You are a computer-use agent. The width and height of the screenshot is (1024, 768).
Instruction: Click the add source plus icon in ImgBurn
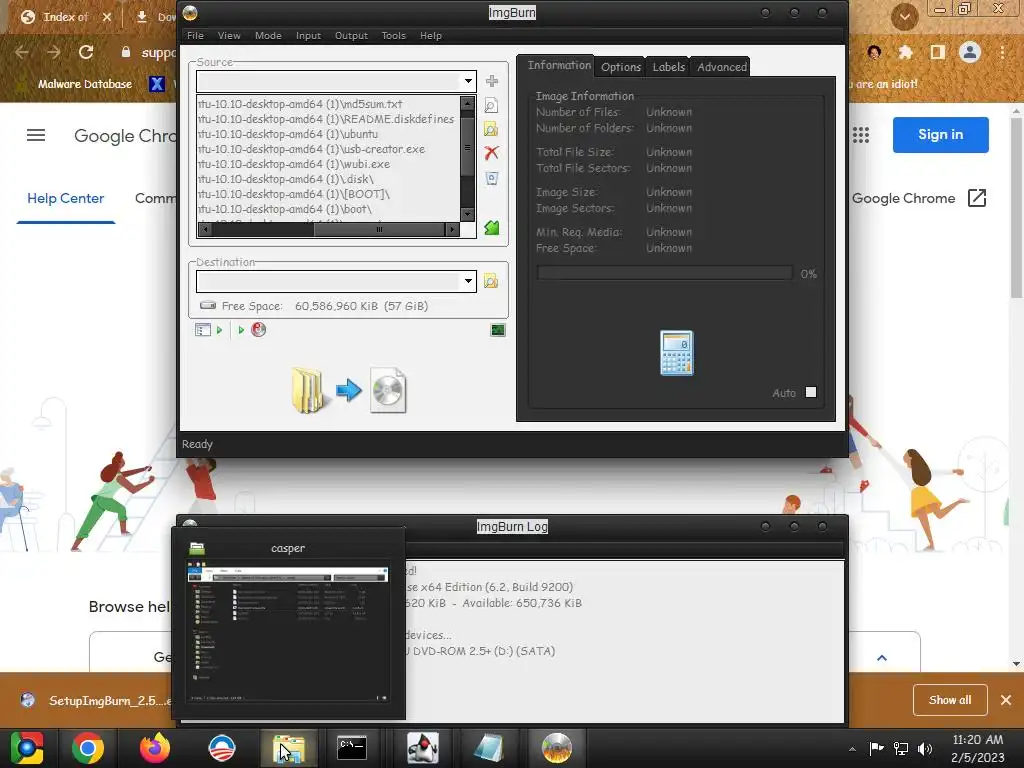492,81
